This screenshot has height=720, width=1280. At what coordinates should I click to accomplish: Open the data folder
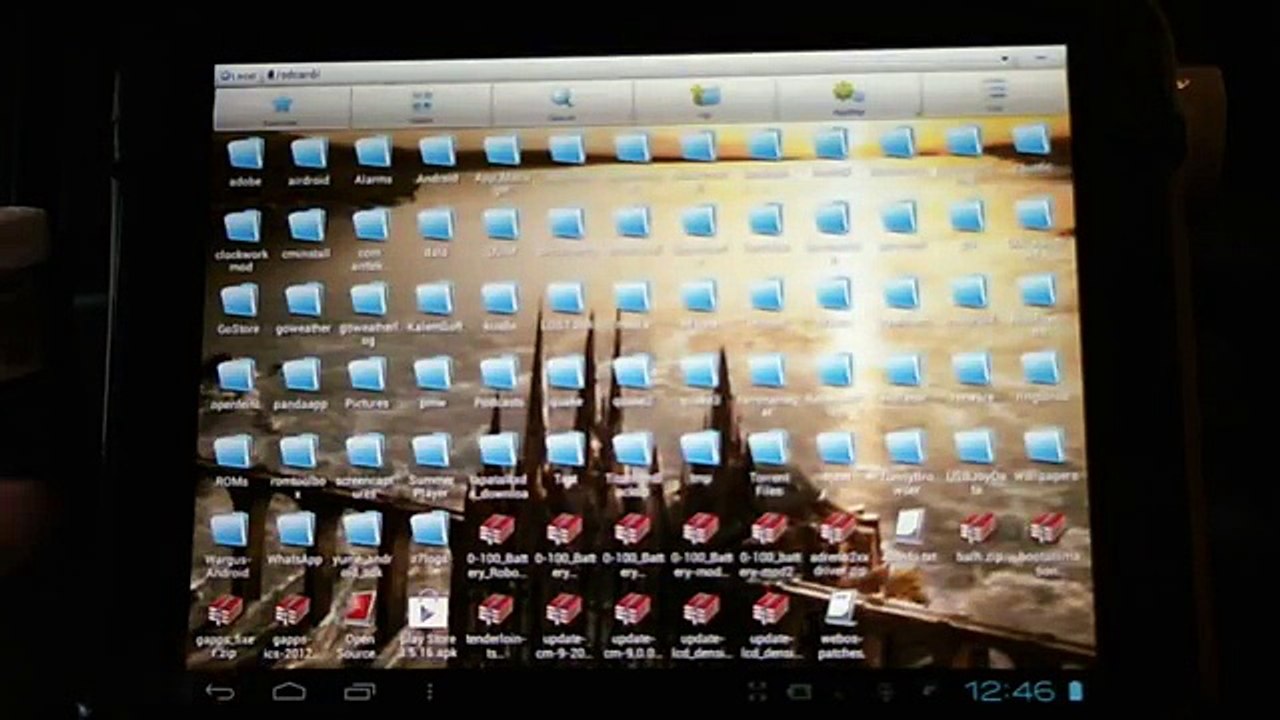pyautogui.click(x=435, y=233)
